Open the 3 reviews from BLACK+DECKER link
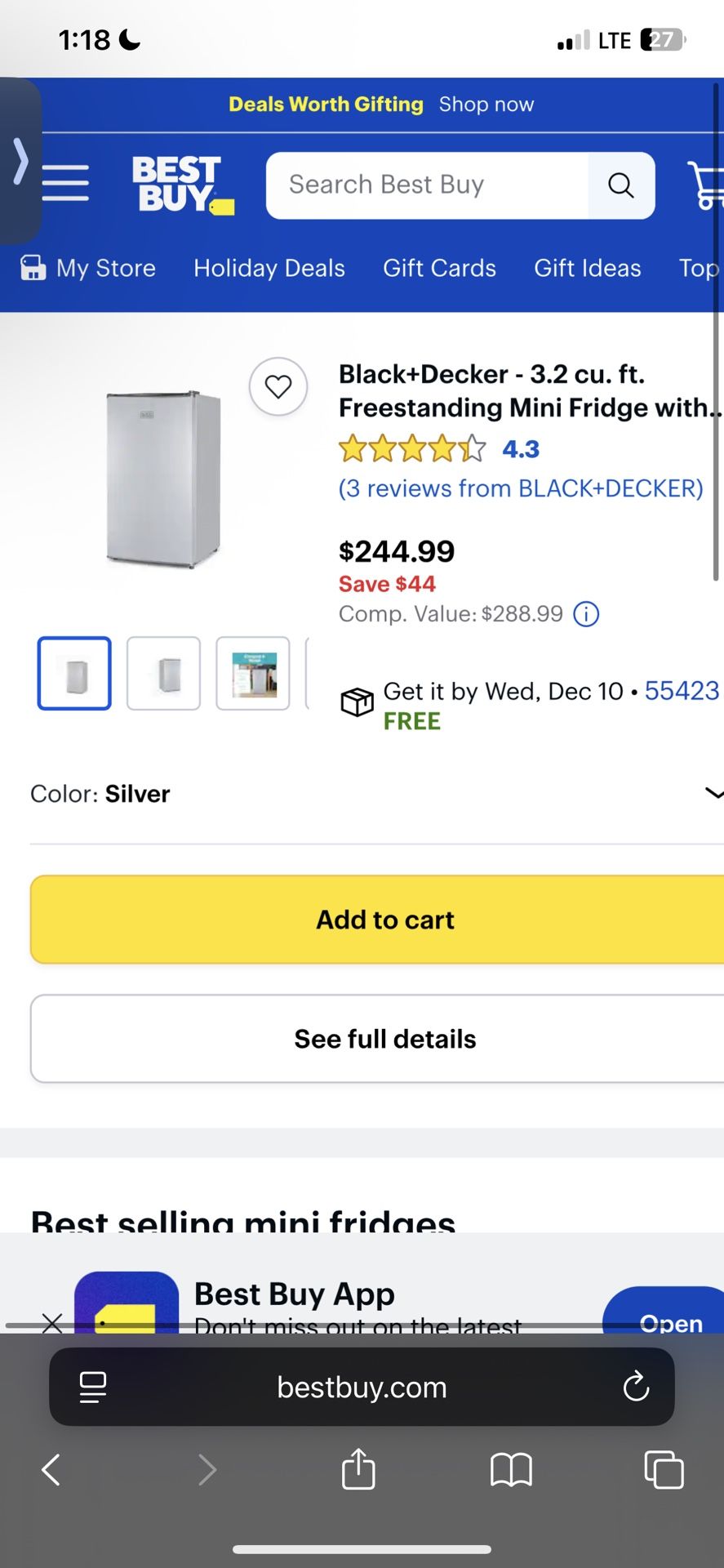Image resolution: width=724 pixels, height=1568 pixels. 520,488
